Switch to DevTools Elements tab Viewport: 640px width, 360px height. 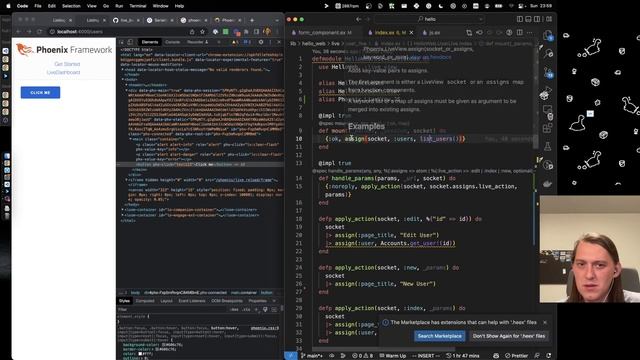click(150, 42)
